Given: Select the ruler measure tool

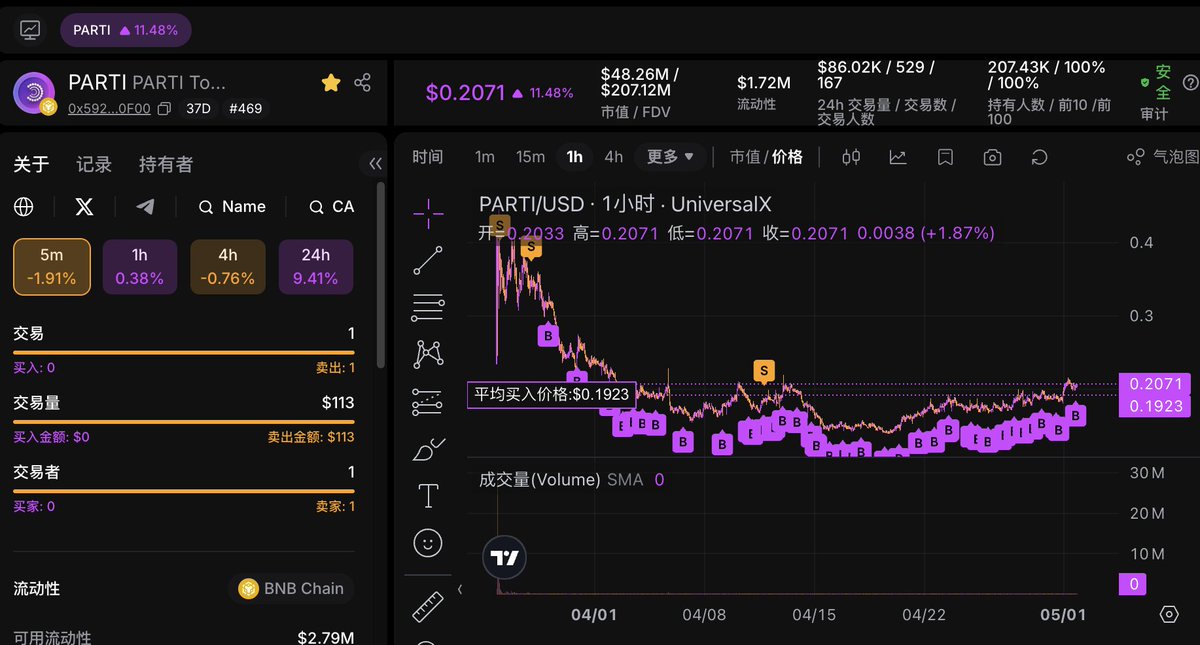Looking at the screenshot, I should coord(428,606).
